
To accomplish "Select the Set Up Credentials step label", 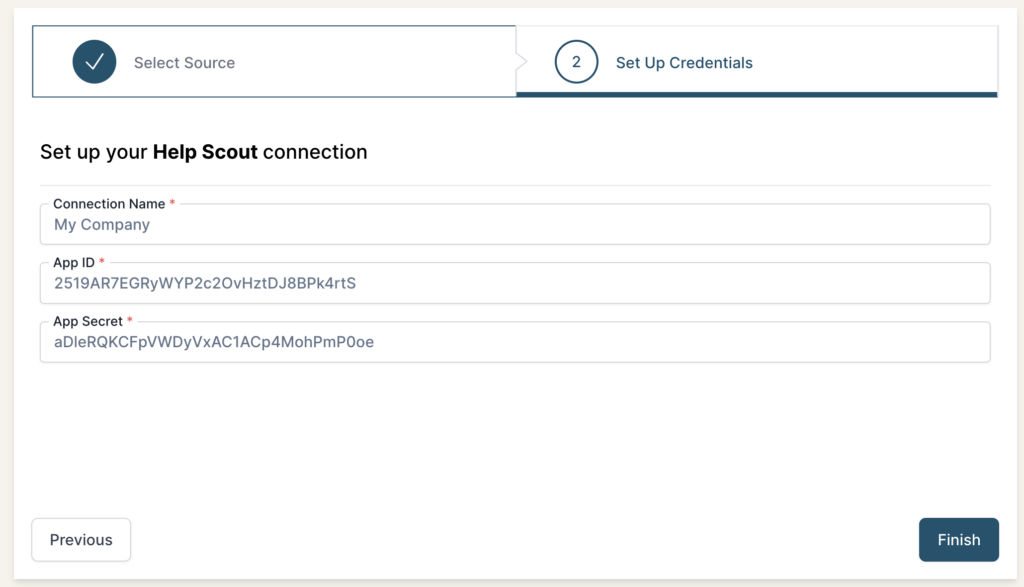I will (x=684, y=63).
